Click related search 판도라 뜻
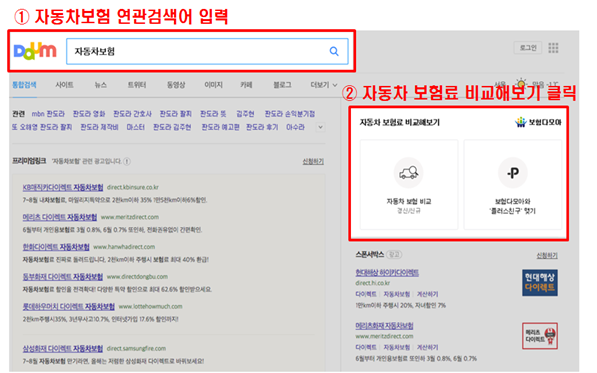597x373 pixels. pyautogui.click(x=213, y=114)
